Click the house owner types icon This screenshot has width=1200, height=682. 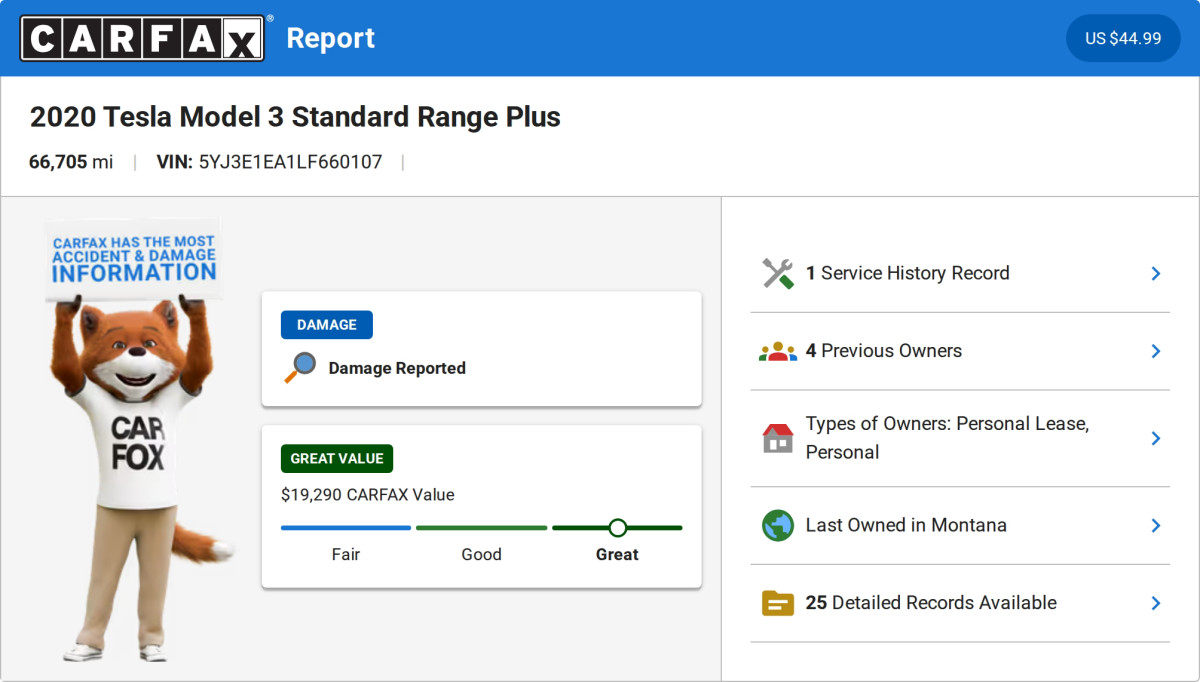click(777, 438)
